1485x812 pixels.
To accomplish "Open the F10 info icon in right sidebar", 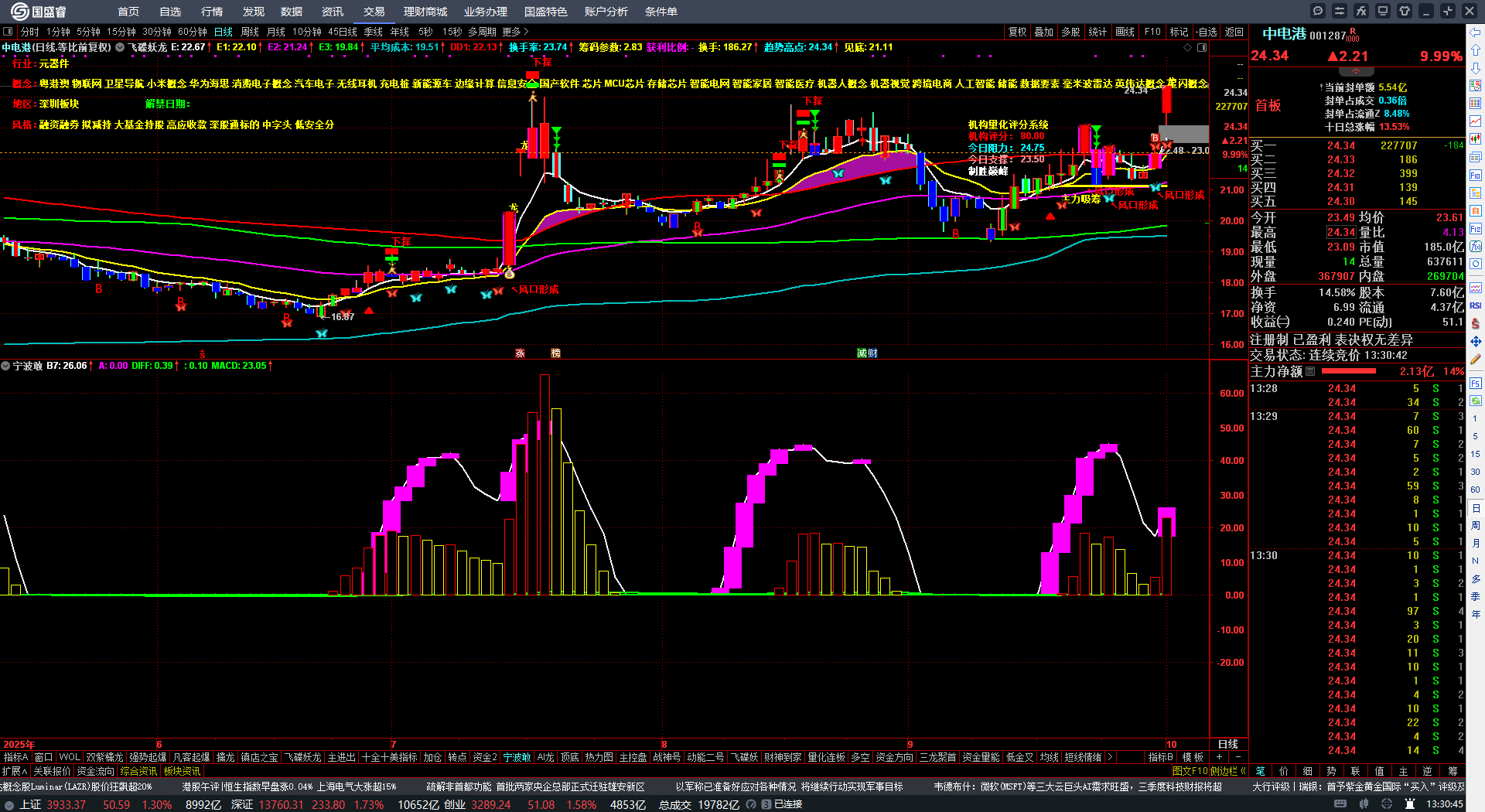I will 1476,176.
